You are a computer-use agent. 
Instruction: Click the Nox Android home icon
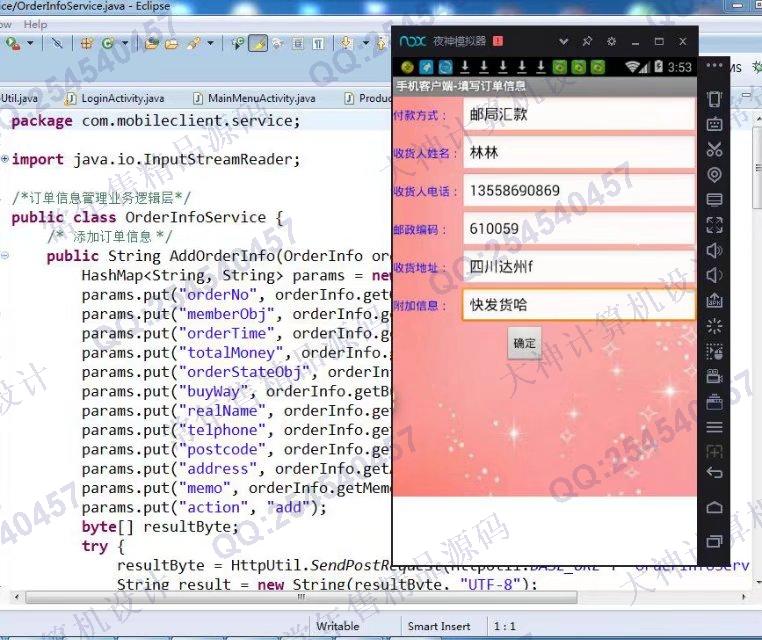tap(714, 507)
